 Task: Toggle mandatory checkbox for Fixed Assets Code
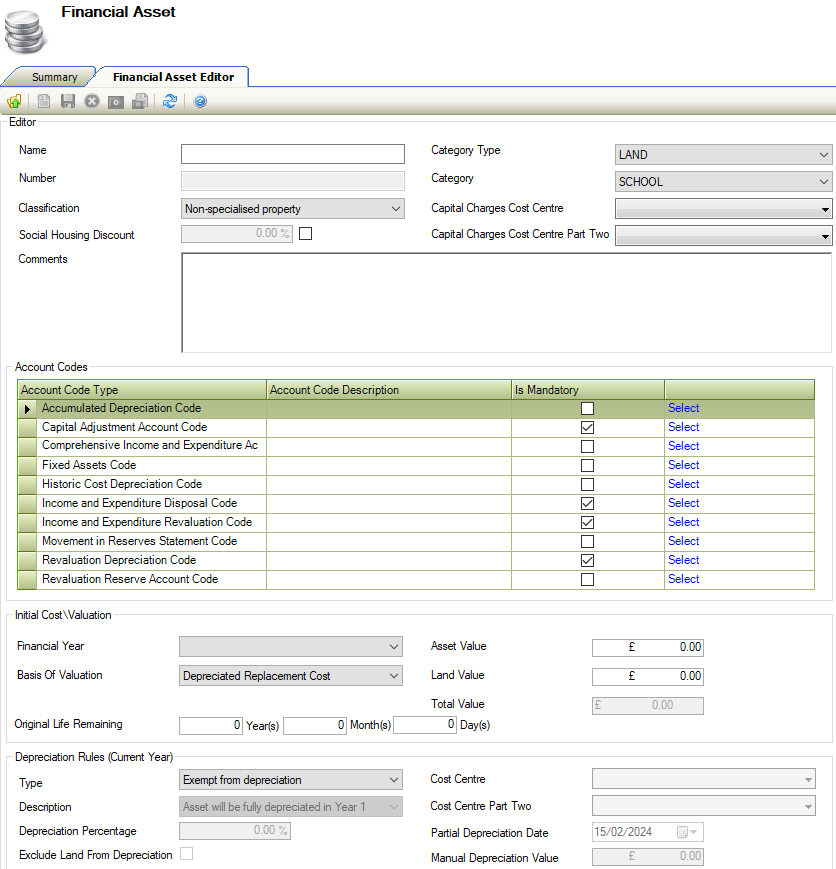click(587, 465)
